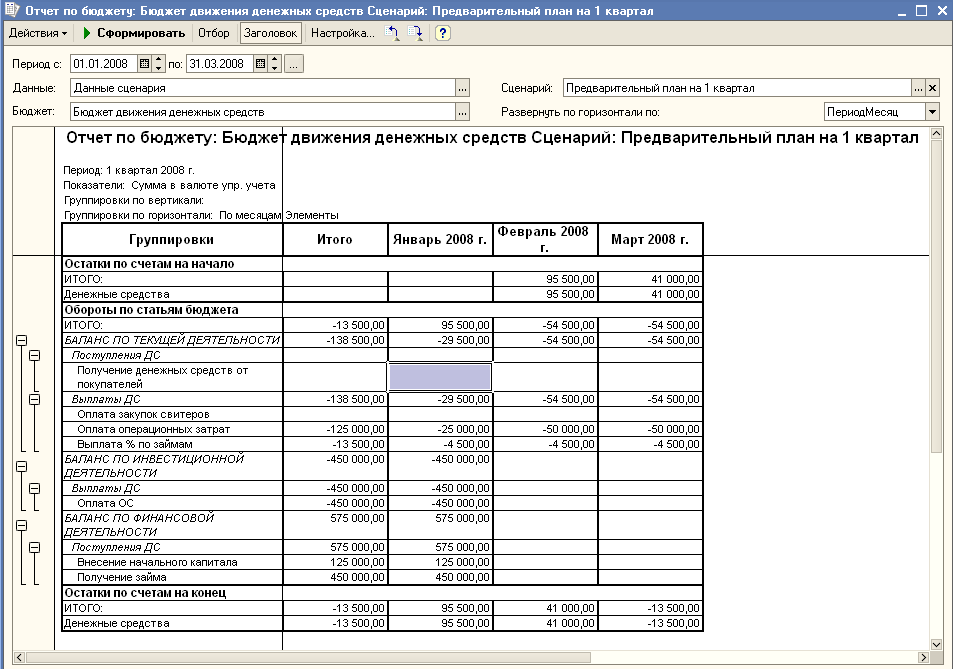Click the vertical scrollbar thumb
This screenshot has height=669, width=953.
pyautogui.click(x=936, y=296)
